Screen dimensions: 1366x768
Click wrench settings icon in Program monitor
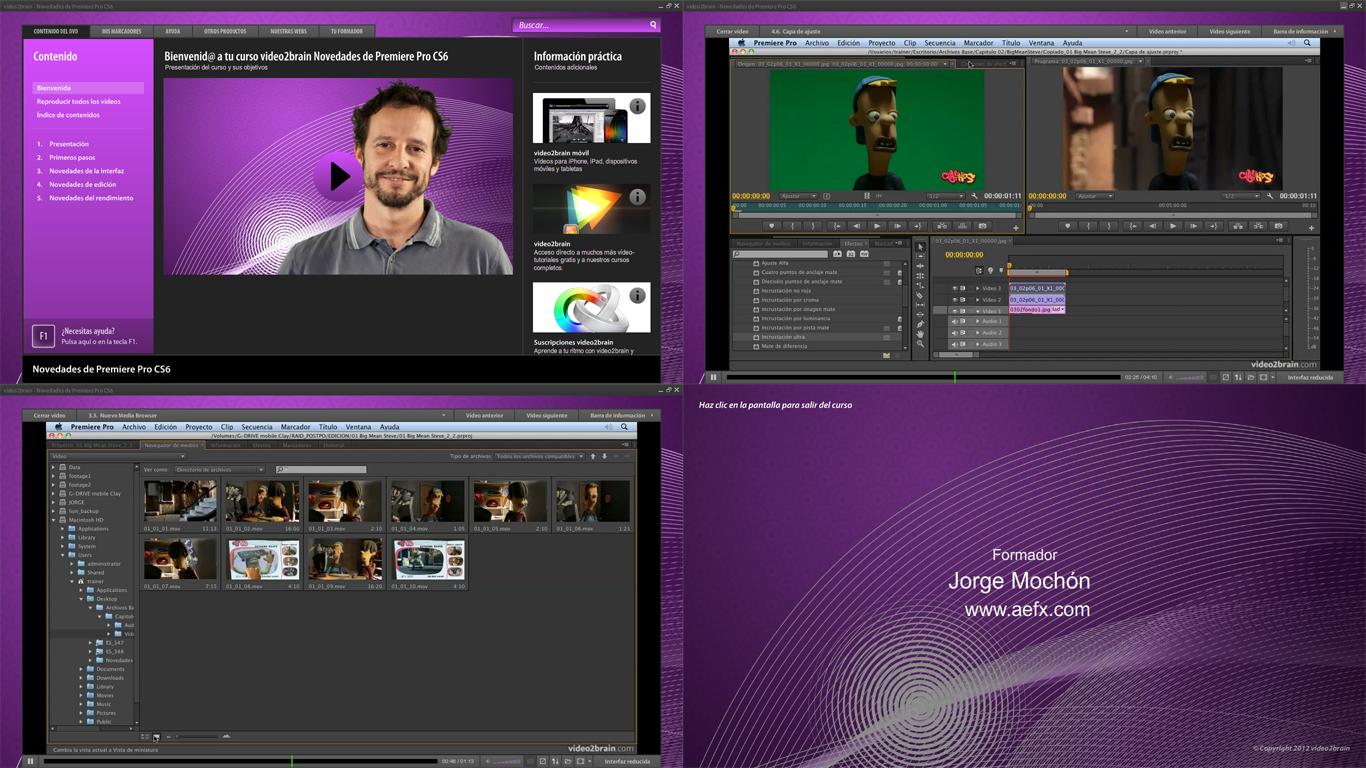pyautogui.click(x=1270, y=196)
